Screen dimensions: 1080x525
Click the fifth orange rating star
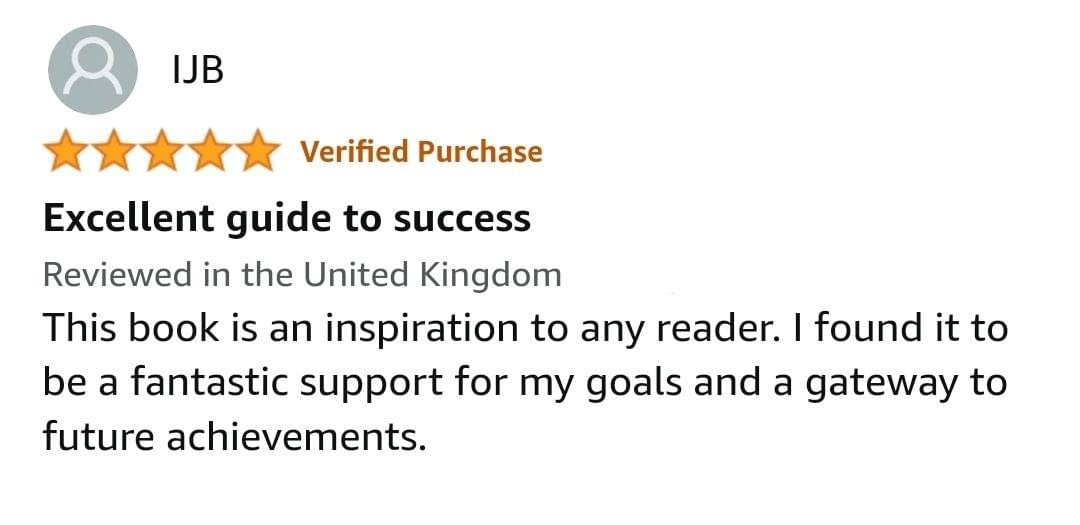click(x=257, y=150)
